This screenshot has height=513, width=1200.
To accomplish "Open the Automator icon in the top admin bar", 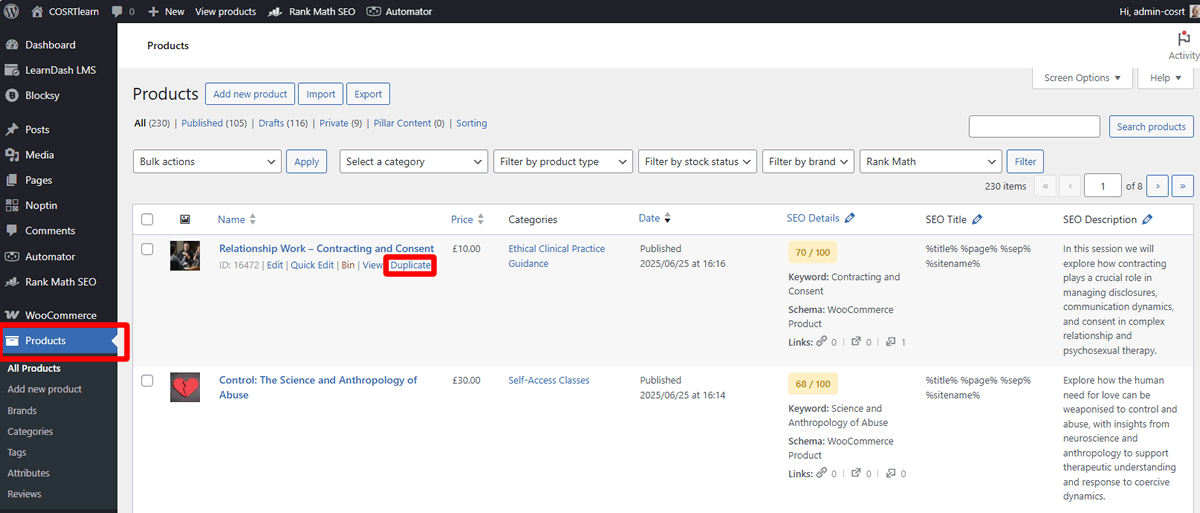I will 373,12.
